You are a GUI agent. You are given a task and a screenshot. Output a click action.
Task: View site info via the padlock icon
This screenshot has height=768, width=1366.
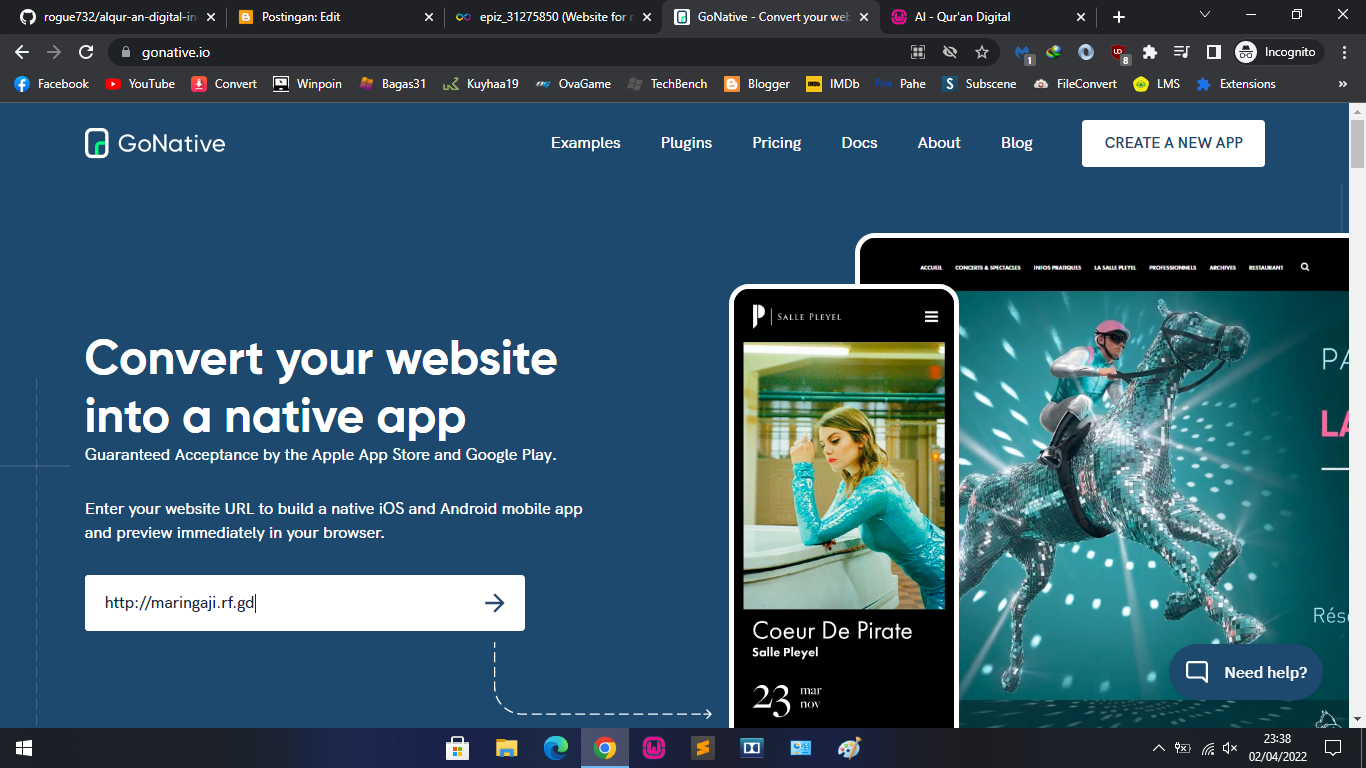[125, 52]
